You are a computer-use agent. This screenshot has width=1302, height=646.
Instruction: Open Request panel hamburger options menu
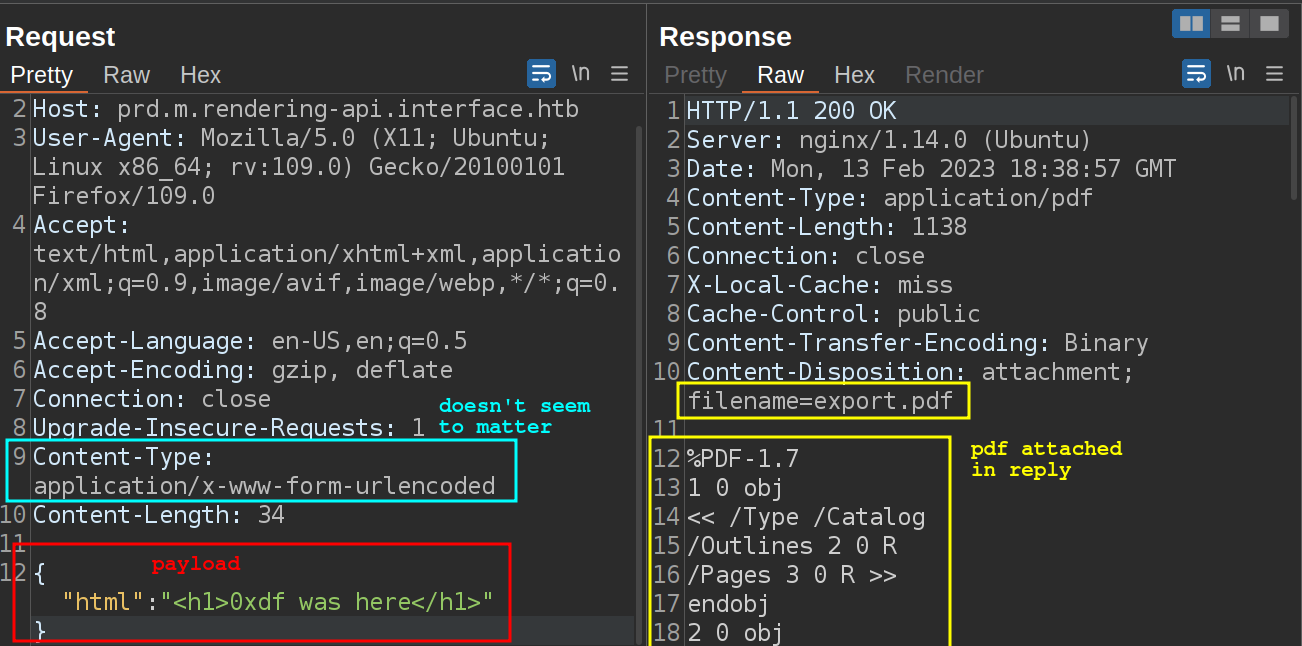pyautogui.click(x=620, y=74)
